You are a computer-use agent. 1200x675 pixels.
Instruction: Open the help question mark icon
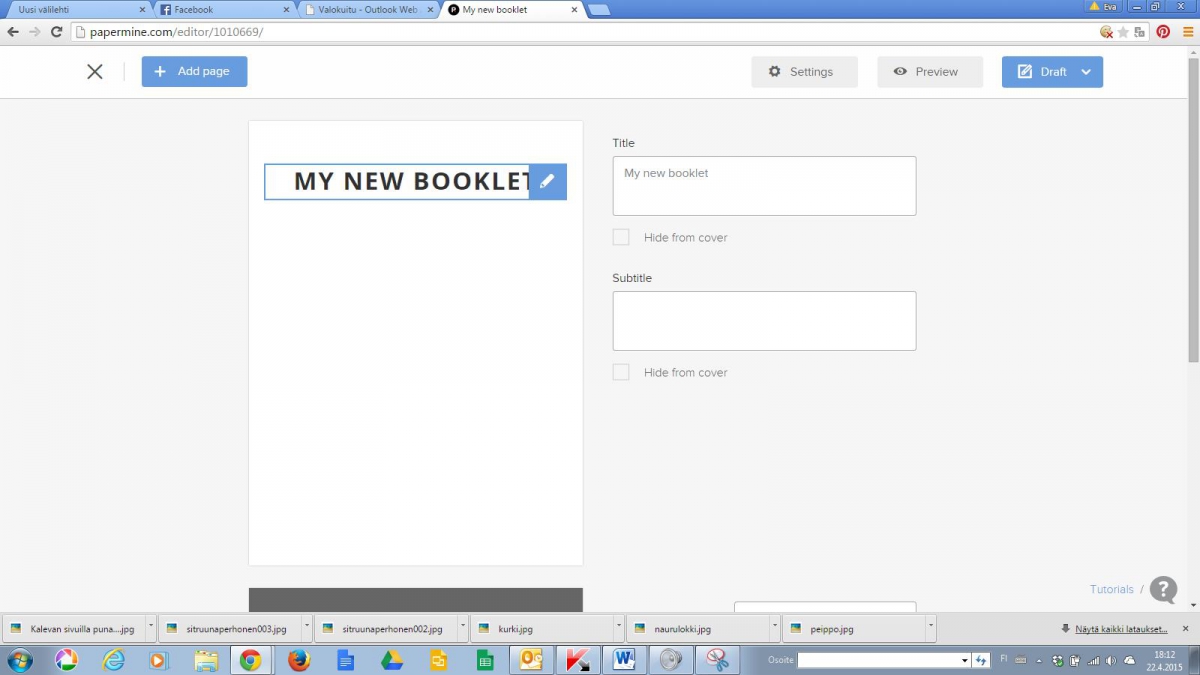(1163, 590)
